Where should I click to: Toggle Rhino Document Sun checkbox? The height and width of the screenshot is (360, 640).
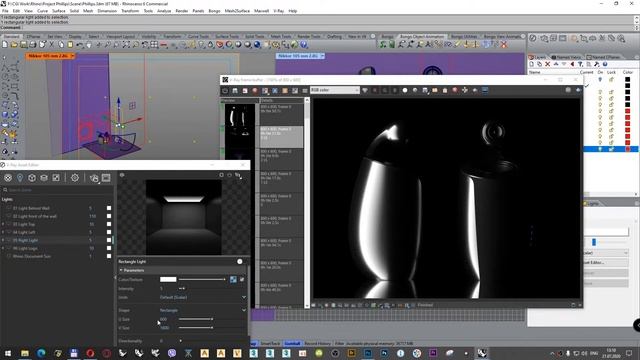click(x=109, y=256)
